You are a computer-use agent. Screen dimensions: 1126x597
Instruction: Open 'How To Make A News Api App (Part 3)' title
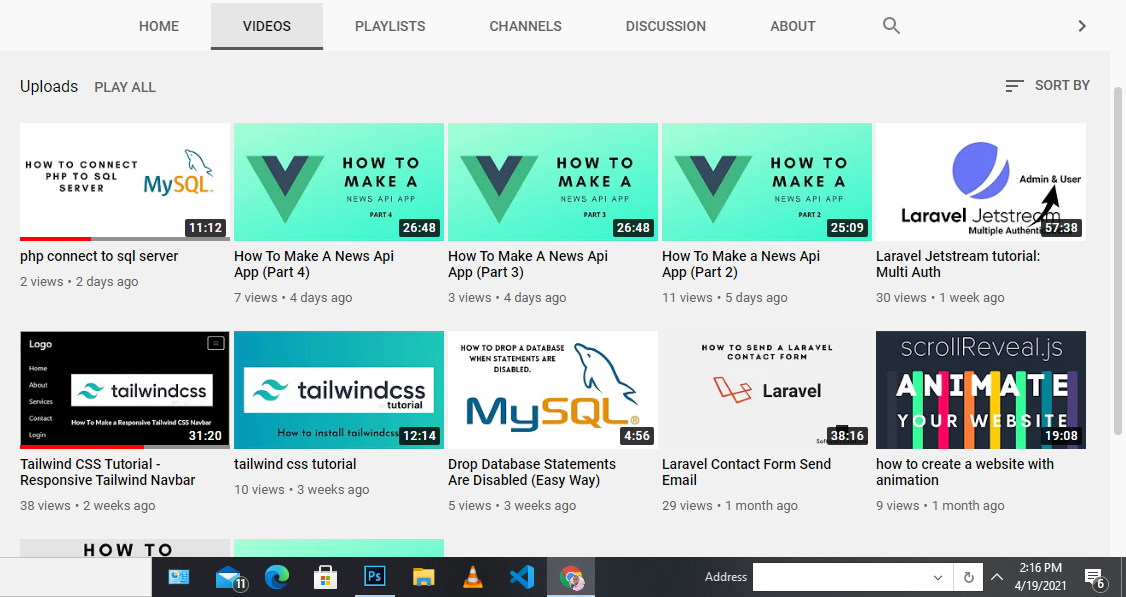point(528,264)
